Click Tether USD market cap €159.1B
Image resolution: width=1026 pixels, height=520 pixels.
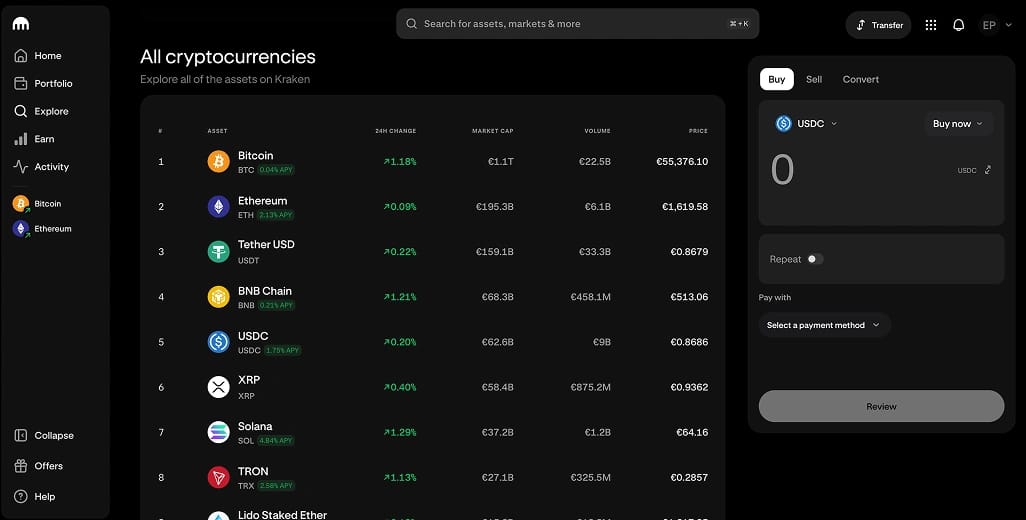[x=495, y=252]
